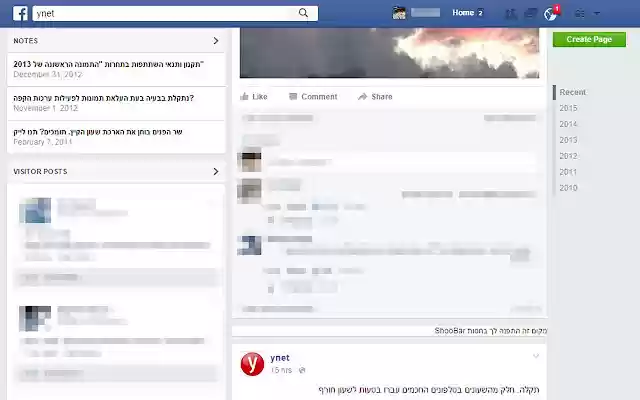Jump to 2013 in timeline navigator
Viewport: 640px width, 400px height.
[x=568, y=140]
